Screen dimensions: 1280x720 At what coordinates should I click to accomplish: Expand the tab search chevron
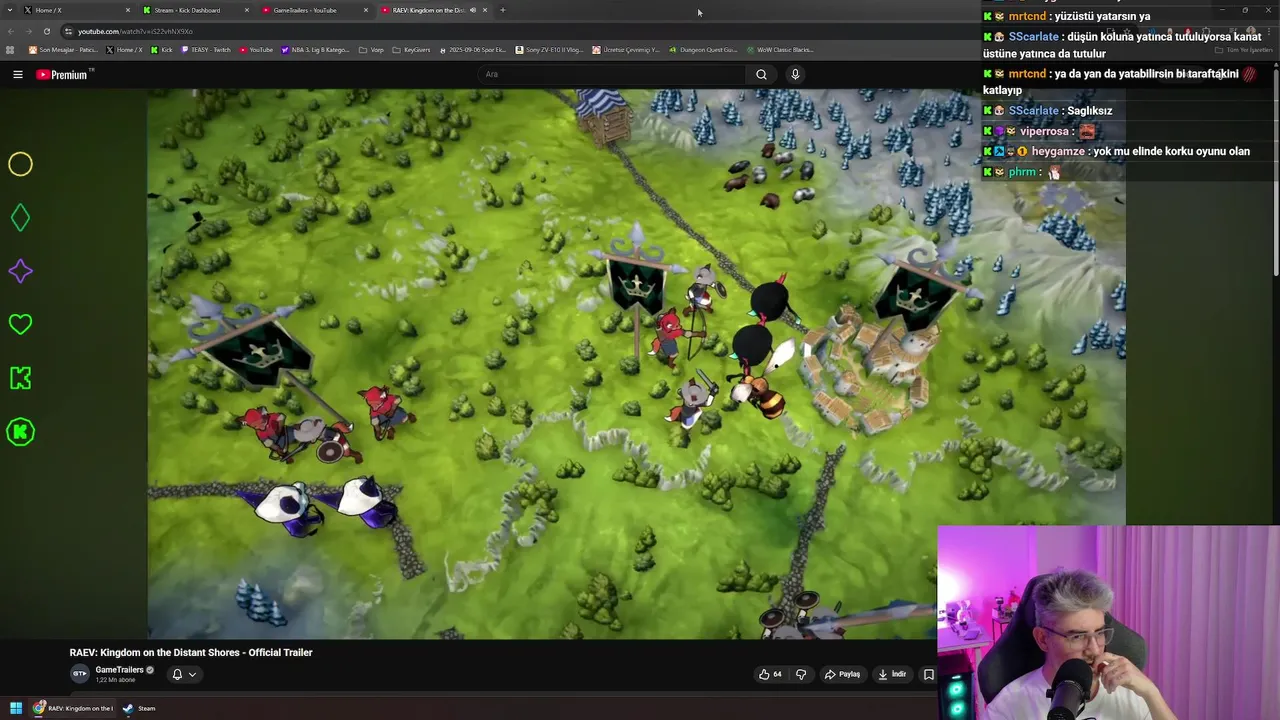(x=8, y=10)
